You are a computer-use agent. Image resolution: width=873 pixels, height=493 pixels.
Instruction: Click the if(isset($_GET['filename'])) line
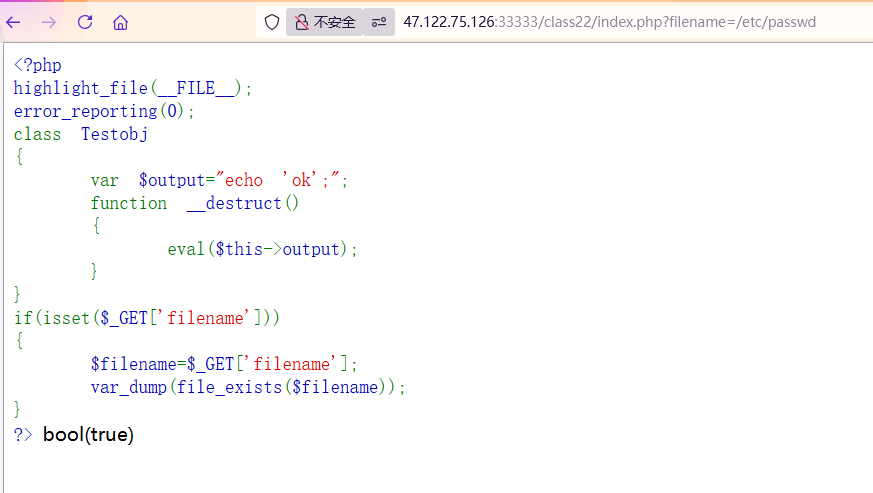tap(147, 318)
